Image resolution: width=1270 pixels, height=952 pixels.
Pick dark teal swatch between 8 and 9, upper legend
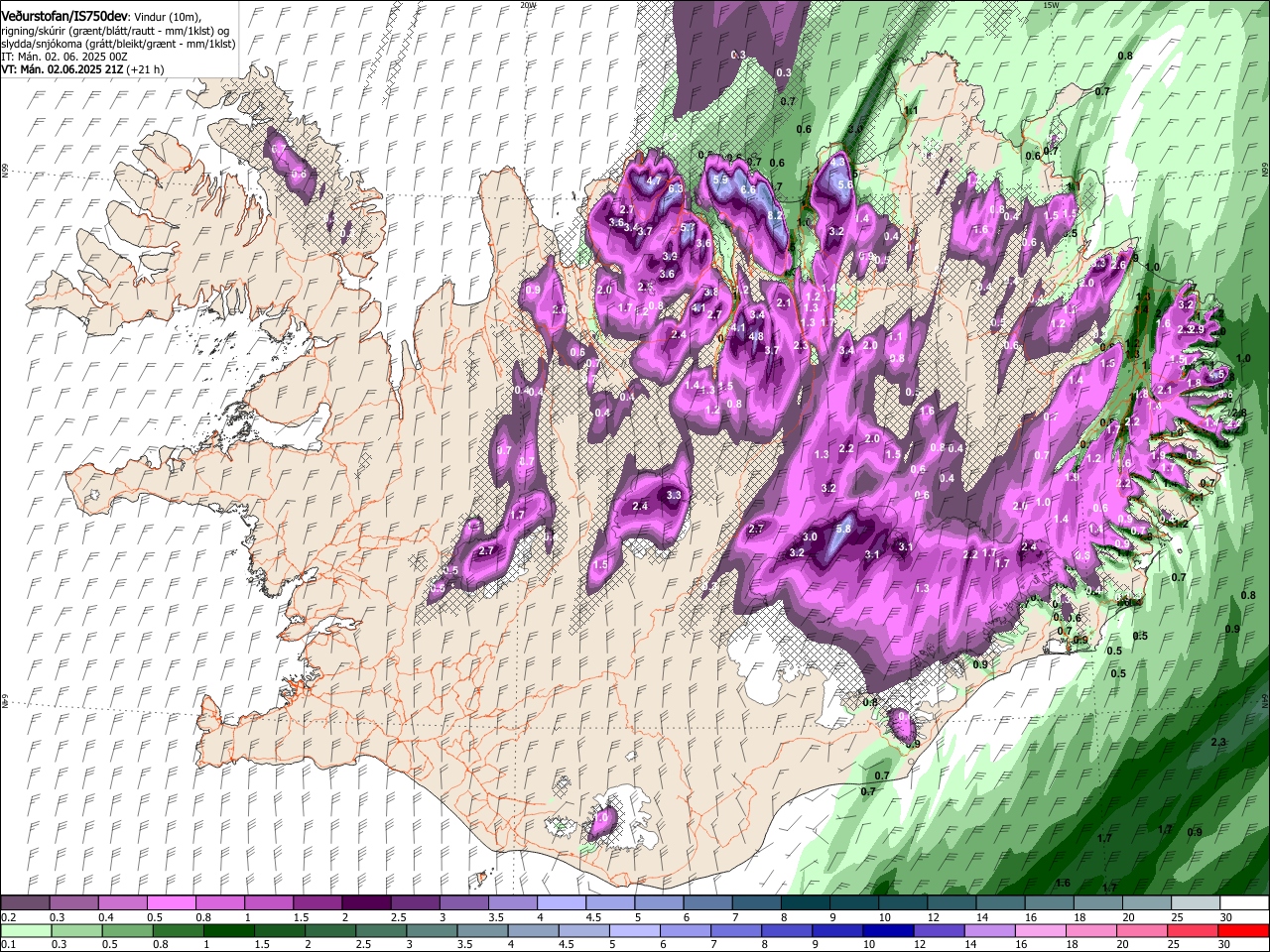click(x=805, y=903)
